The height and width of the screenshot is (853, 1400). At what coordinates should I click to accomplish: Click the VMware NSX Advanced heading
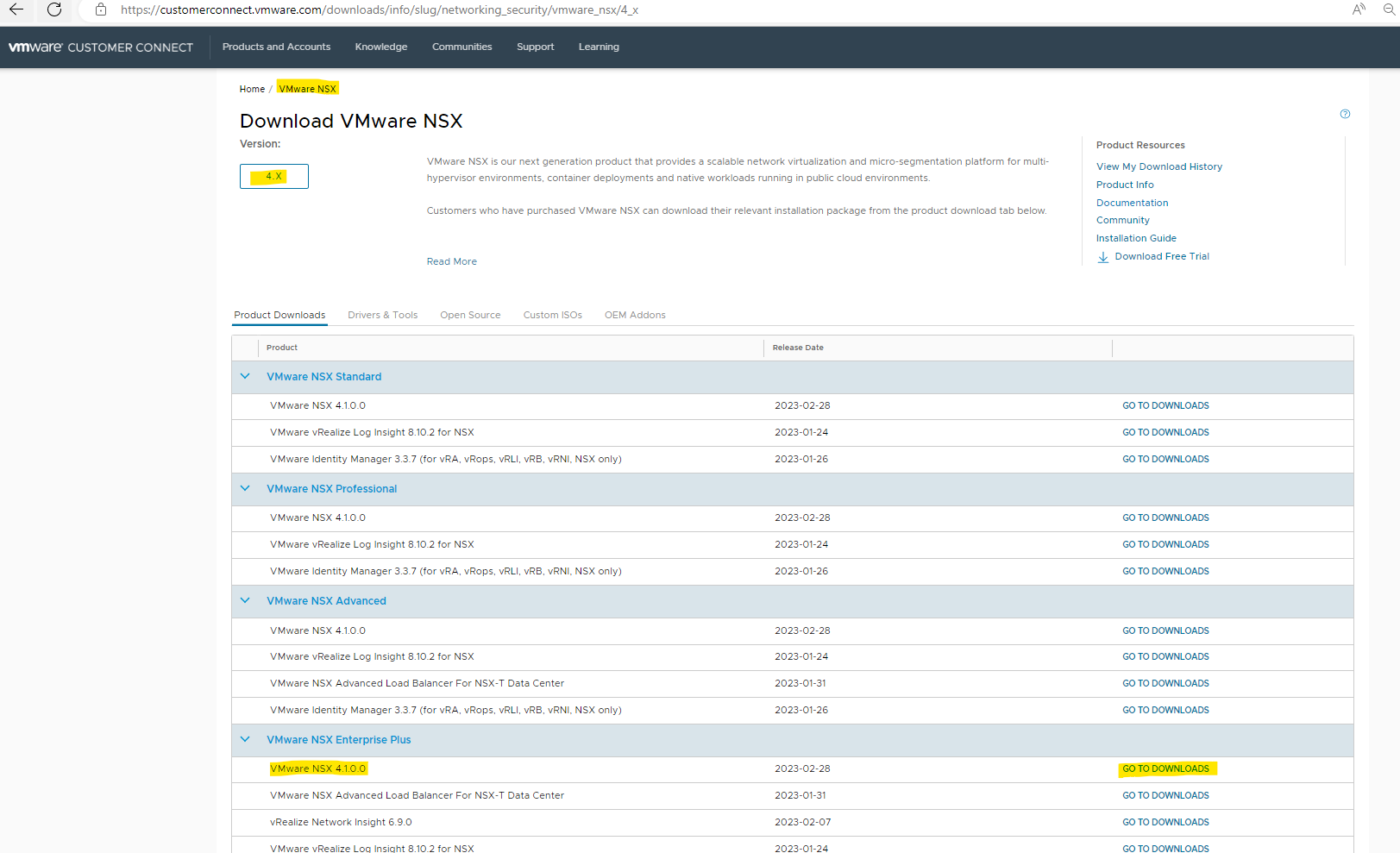pos(326,601)
